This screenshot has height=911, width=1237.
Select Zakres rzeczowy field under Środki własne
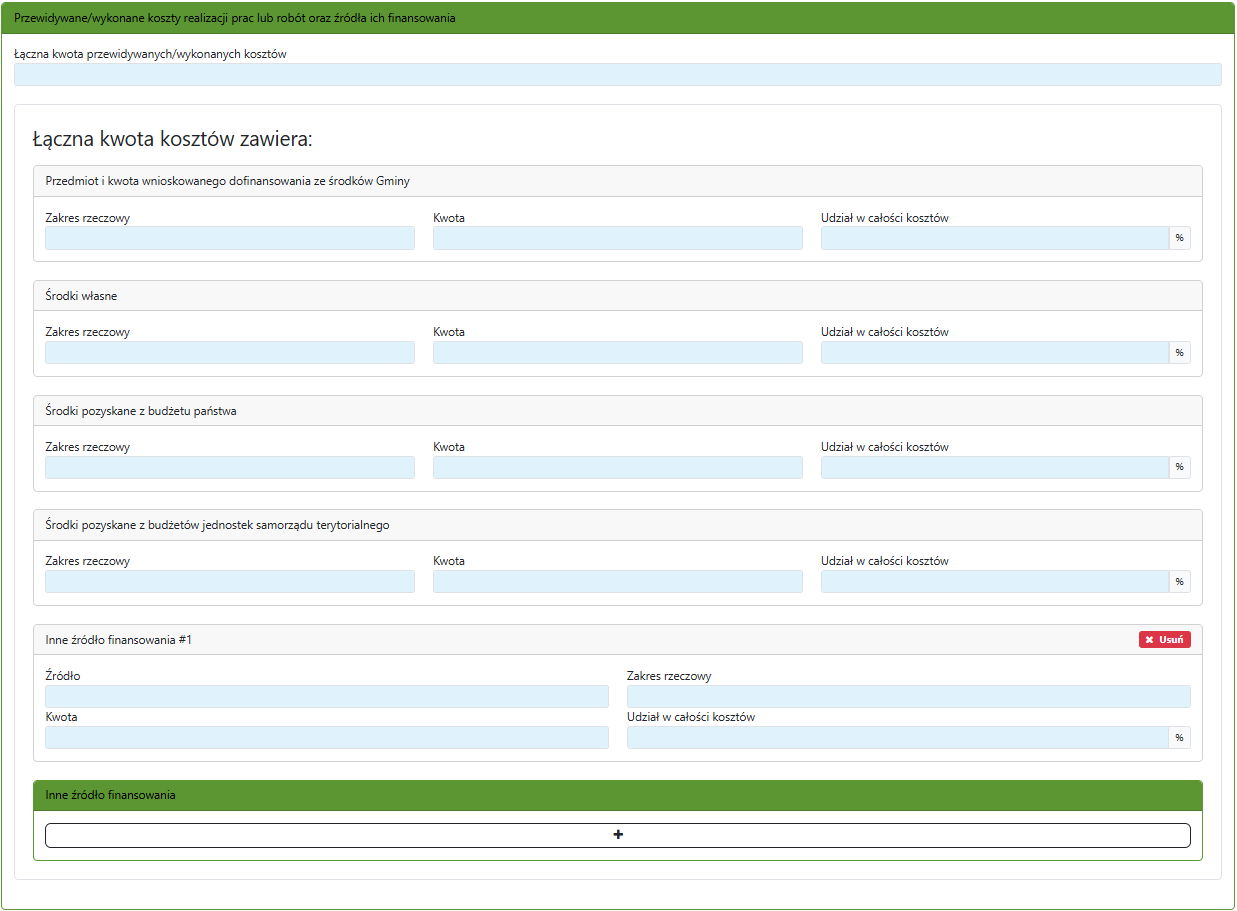click(x=229, y=352)
